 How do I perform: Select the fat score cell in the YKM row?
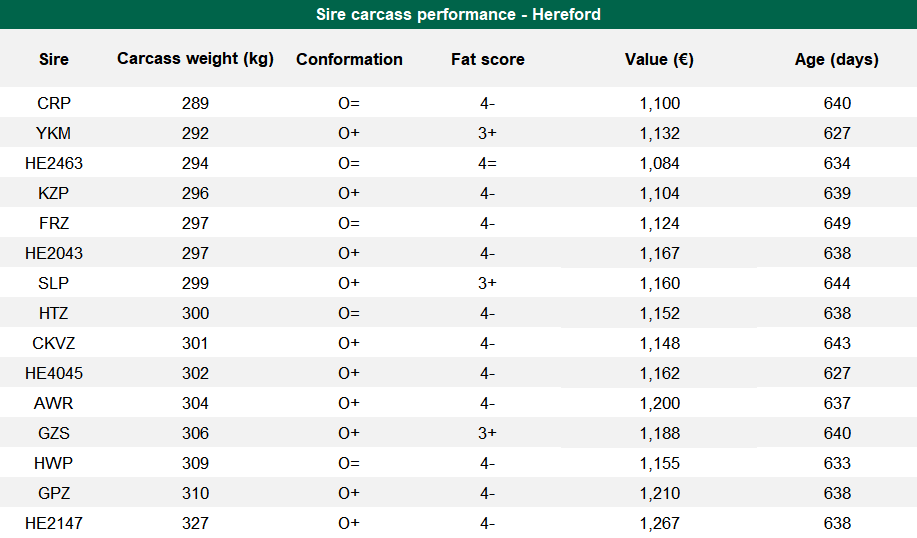[x=488, y=133]
